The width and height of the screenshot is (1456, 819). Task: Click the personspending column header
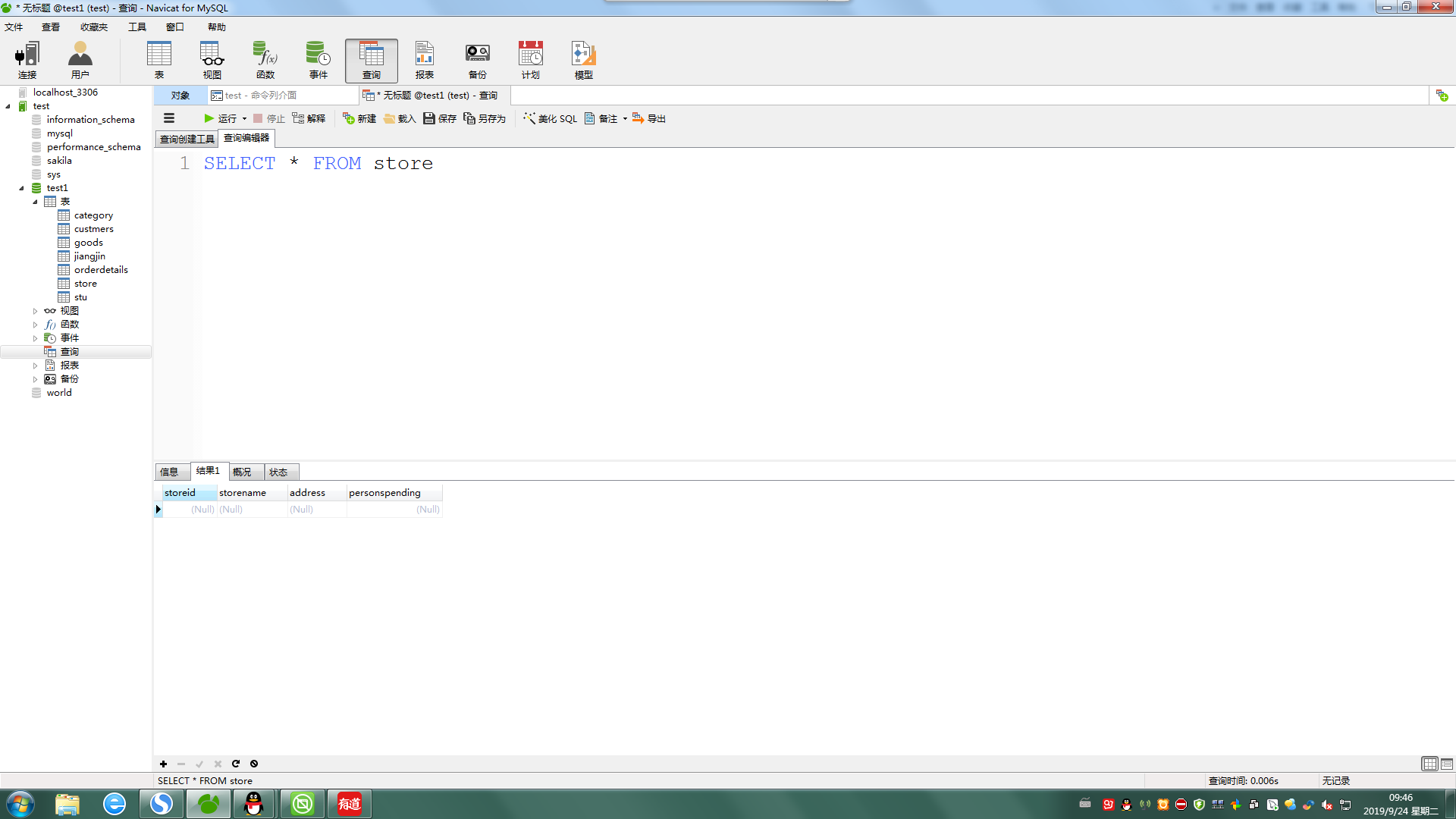pos(394,493)
